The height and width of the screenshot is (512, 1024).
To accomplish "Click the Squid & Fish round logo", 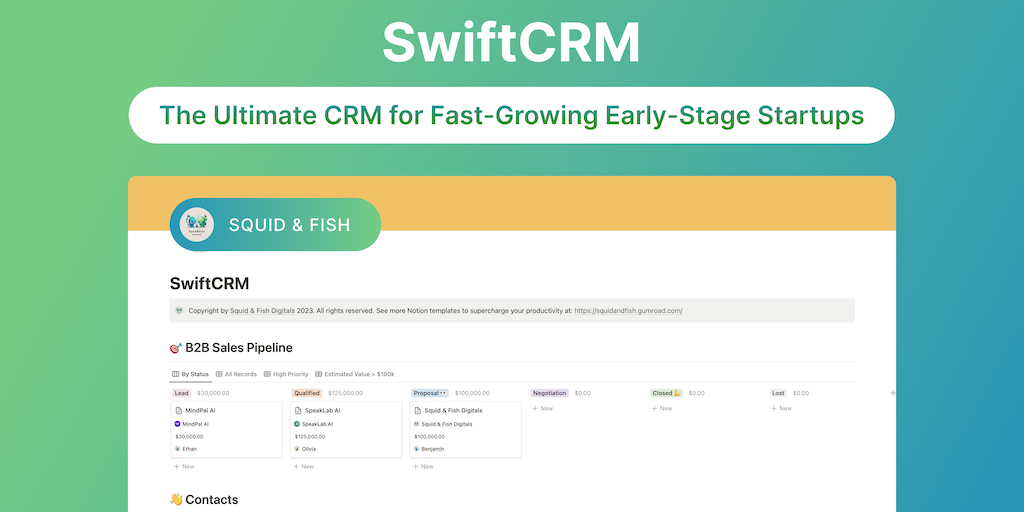I will point(197,225).
